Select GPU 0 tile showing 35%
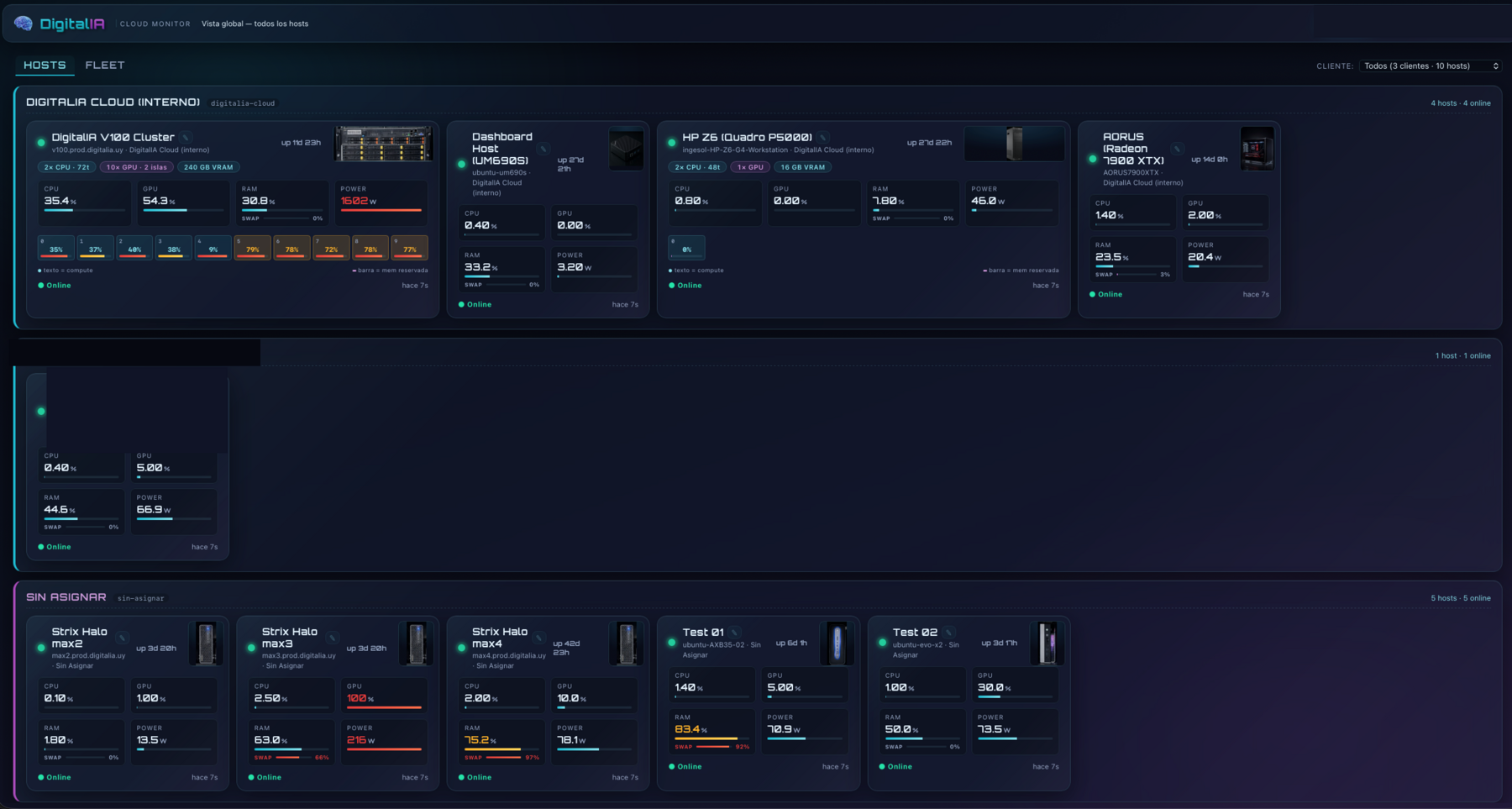This screenshot has width=1512, height=809. (x=55, y=247)
